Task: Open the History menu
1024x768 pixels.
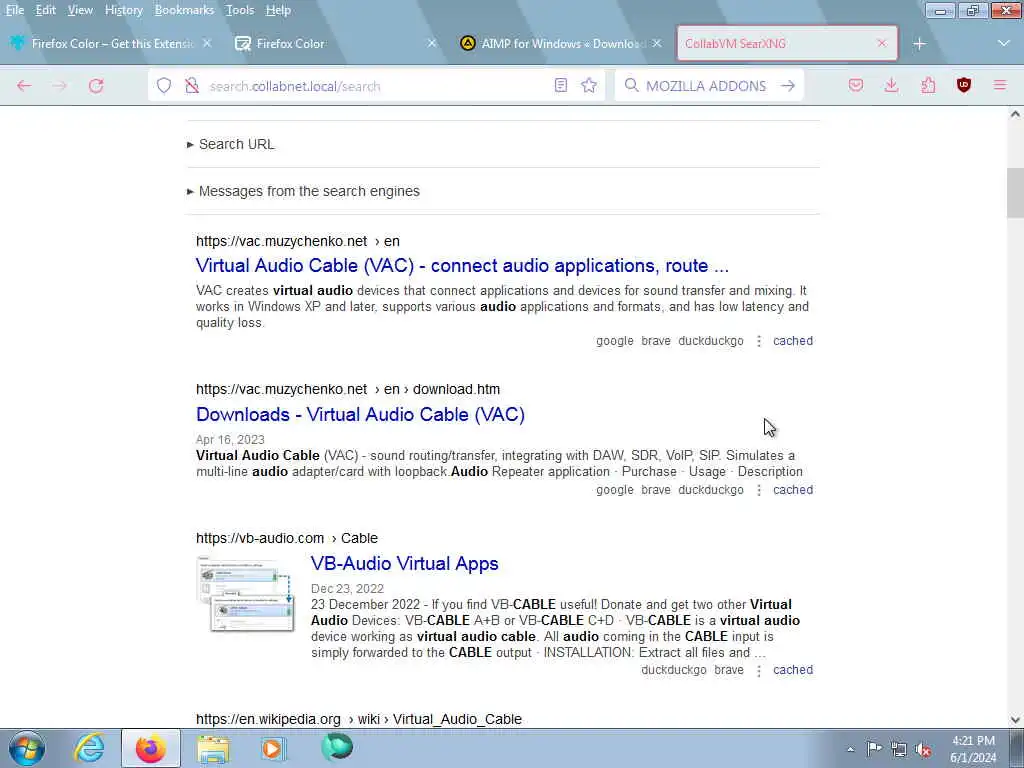Action: pos(123,10)
